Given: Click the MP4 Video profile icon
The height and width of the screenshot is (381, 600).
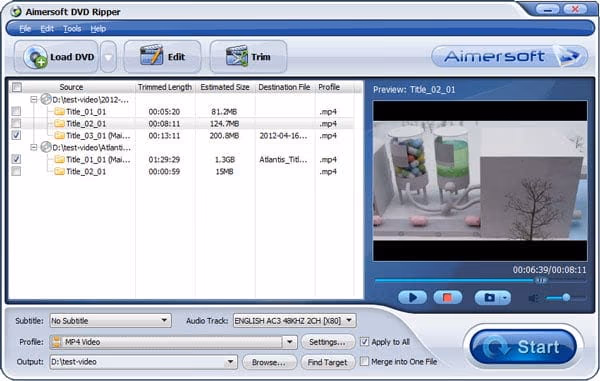Looking at the screenshot, I should pyautogui.click(x=56, y=342).
